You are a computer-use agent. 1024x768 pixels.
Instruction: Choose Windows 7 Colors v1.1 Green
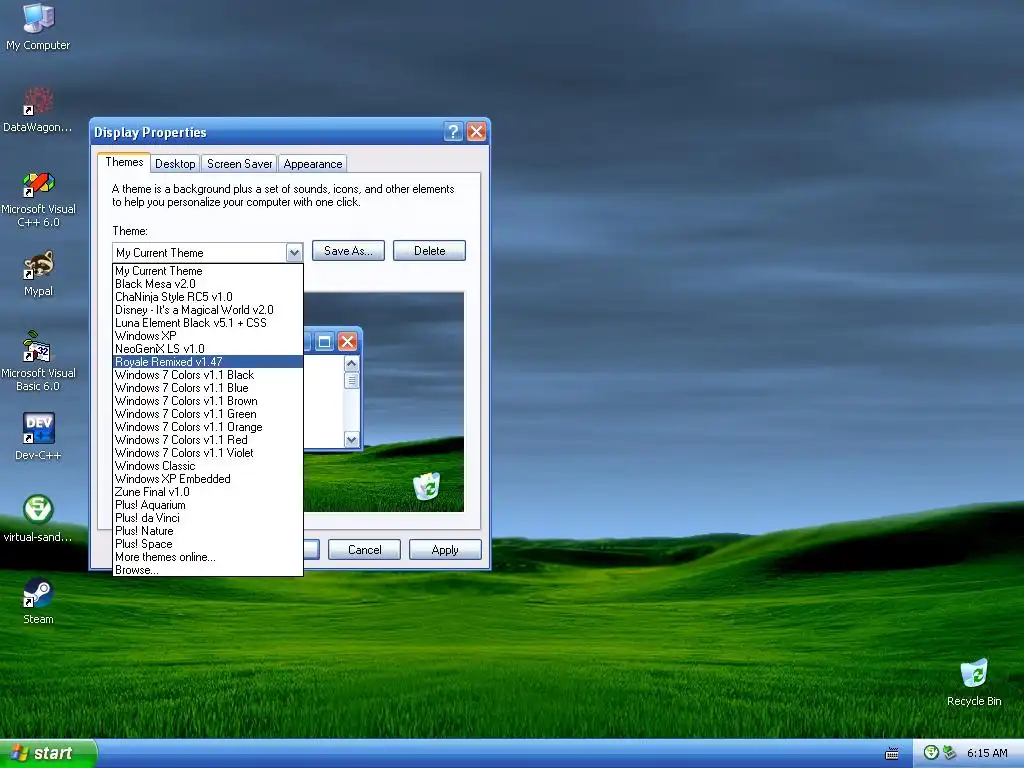208,414
